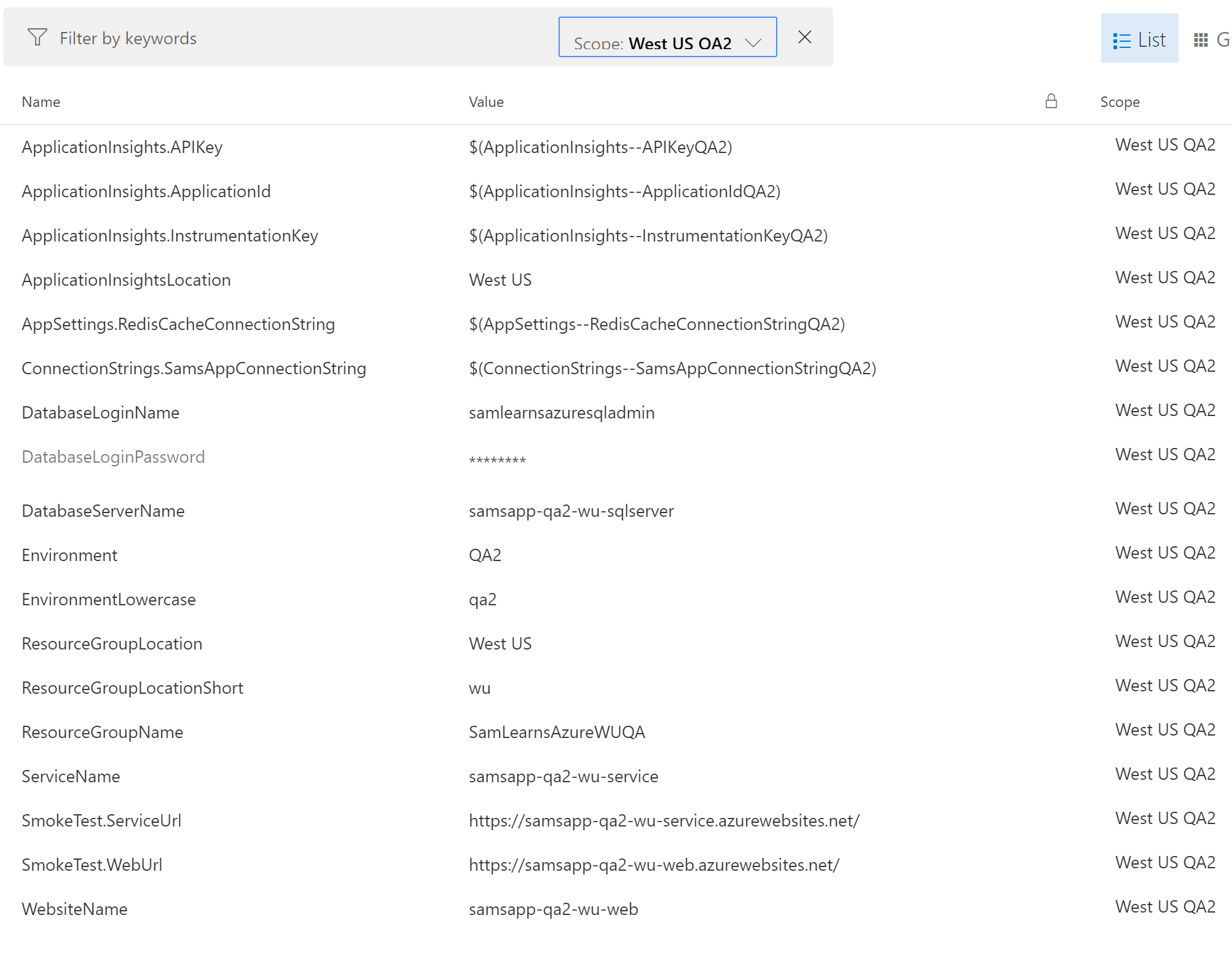Click the Scope column header
The height and width of the screenshot is (958, 1232).
click(1120, 102)
